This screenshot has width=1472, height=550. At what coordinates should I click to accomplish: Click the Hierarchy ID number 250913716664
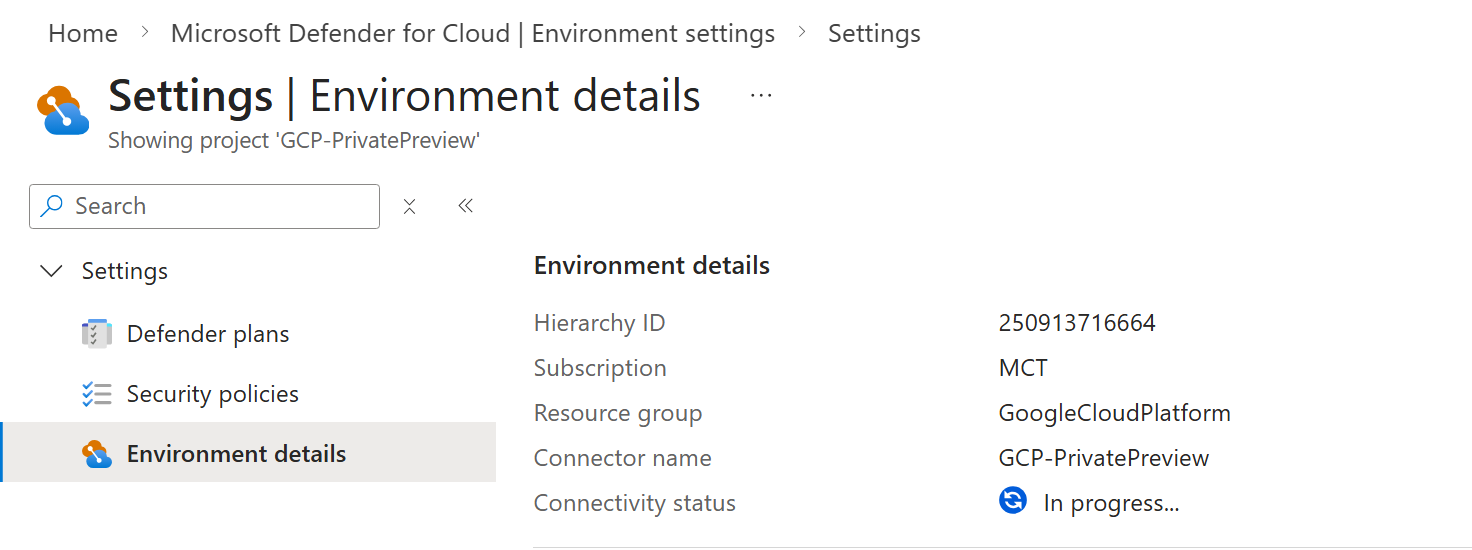pos(1077,323)
